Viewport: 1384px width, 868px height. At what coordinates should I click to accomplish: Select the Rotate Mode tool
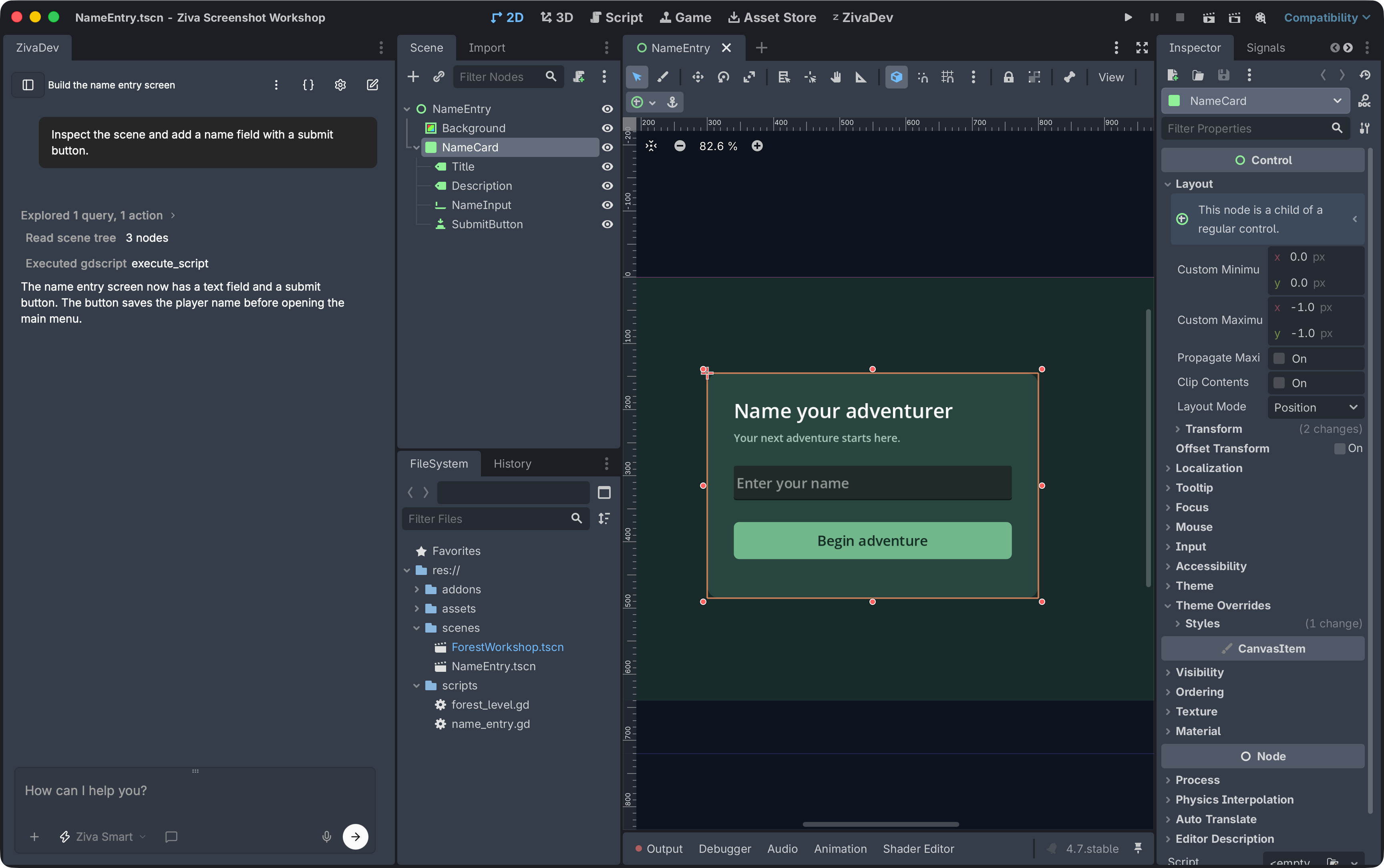pos(723,77)
